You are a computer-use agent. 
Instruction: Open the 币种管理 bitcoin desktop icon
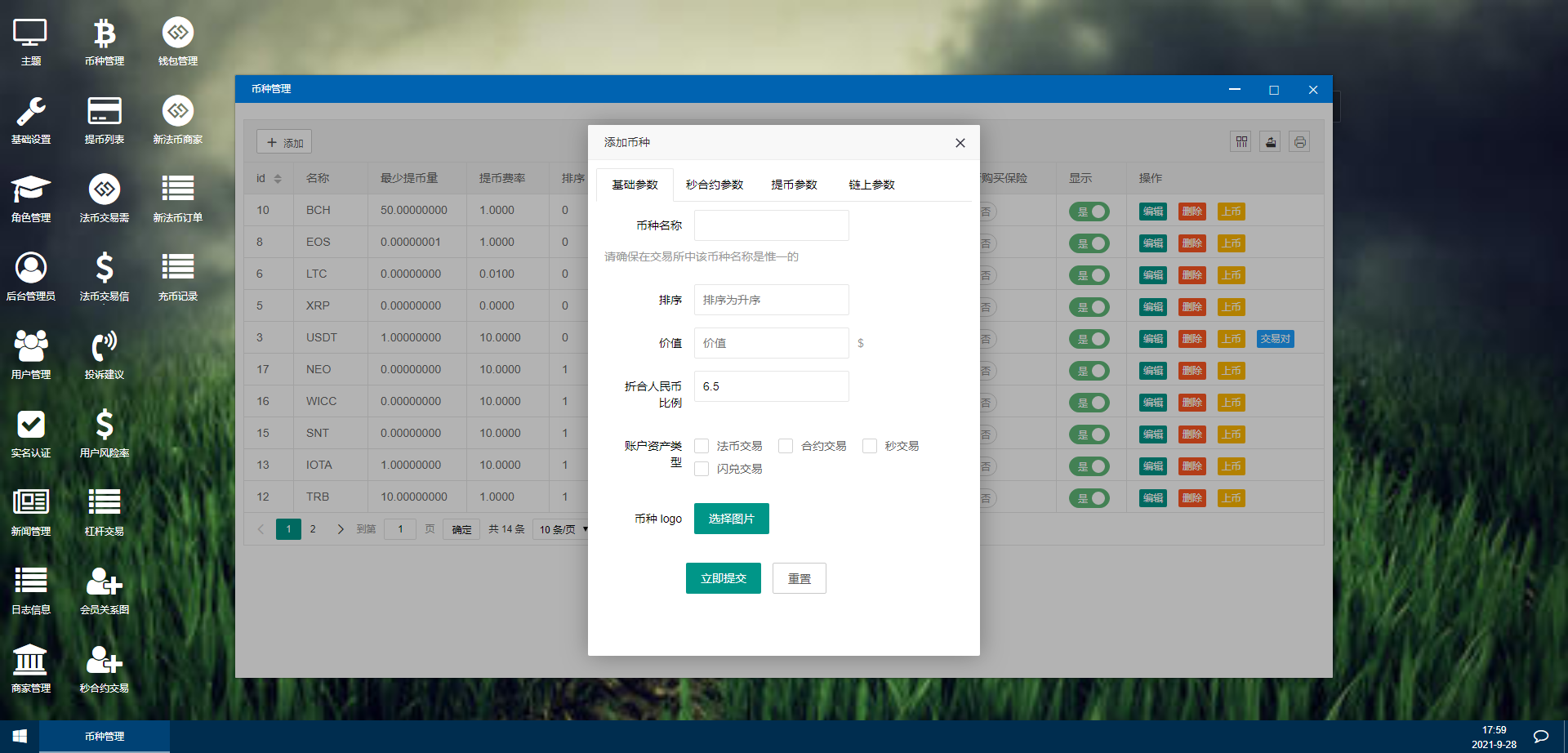pos(105,34)
